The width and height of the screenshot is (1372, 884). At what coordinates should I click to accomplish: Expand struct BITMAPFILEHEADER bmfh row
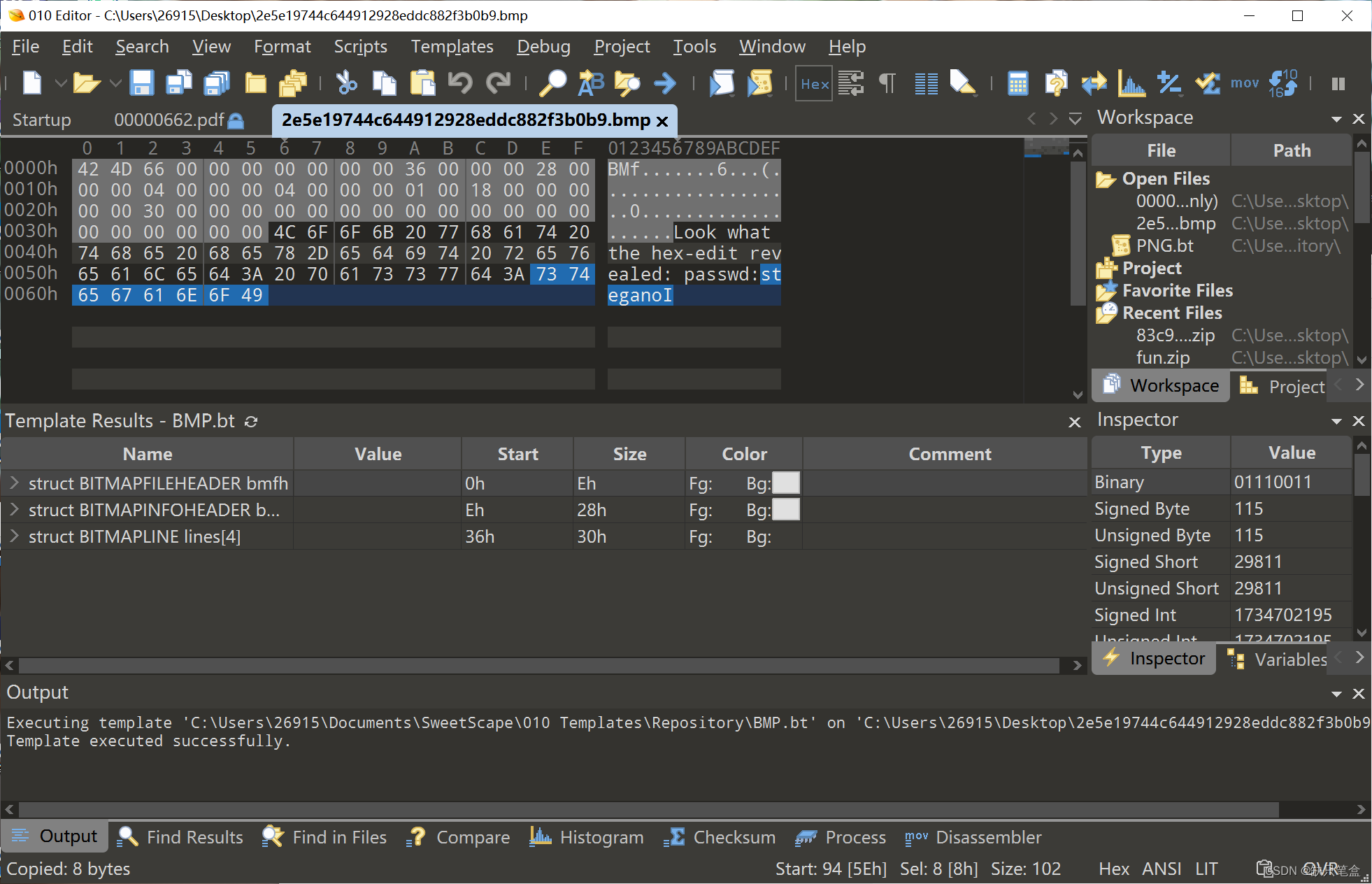pyautogui.click(x=14, y=483)
